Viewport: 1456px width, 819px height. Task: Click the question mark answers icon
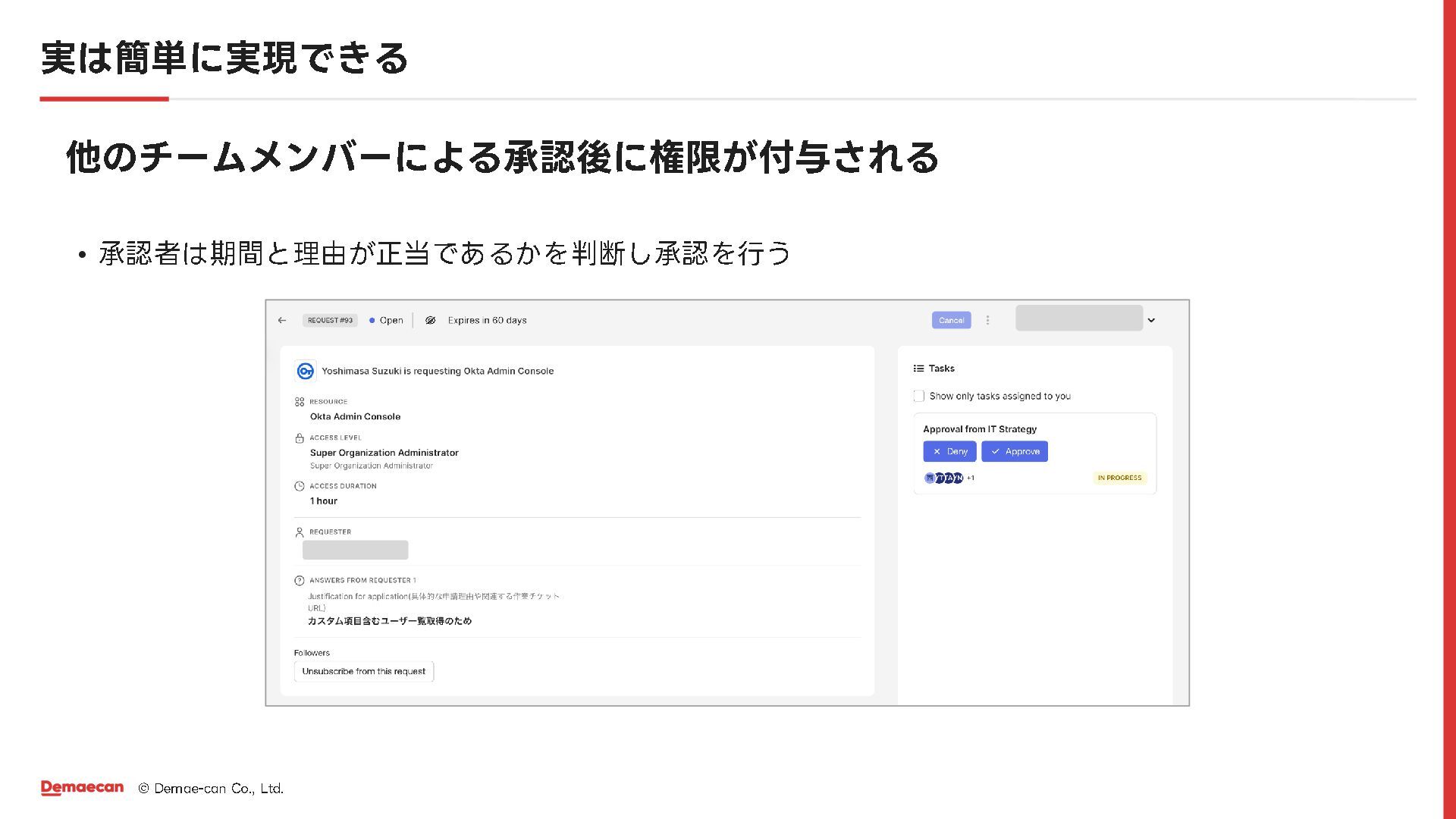(299, 580)
